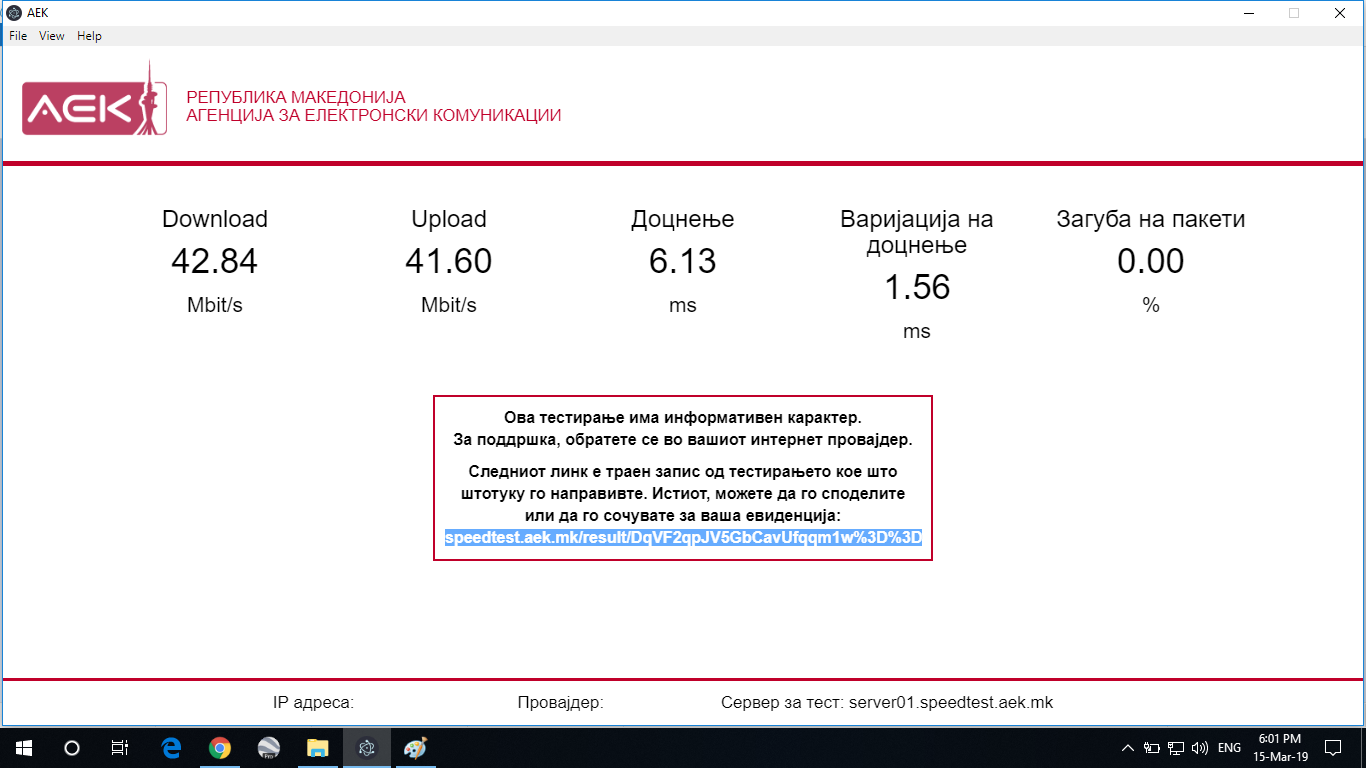Viewport: 1366px width, 768px height.
Task: Click the Download speed value 42.84
Action: (214, 262)
